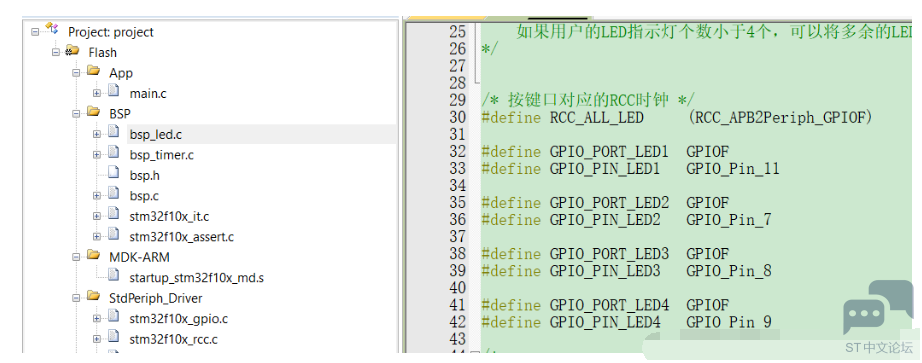The image size is (922, 363).
Task: Collapse the App group
Action: pos(76,73)
